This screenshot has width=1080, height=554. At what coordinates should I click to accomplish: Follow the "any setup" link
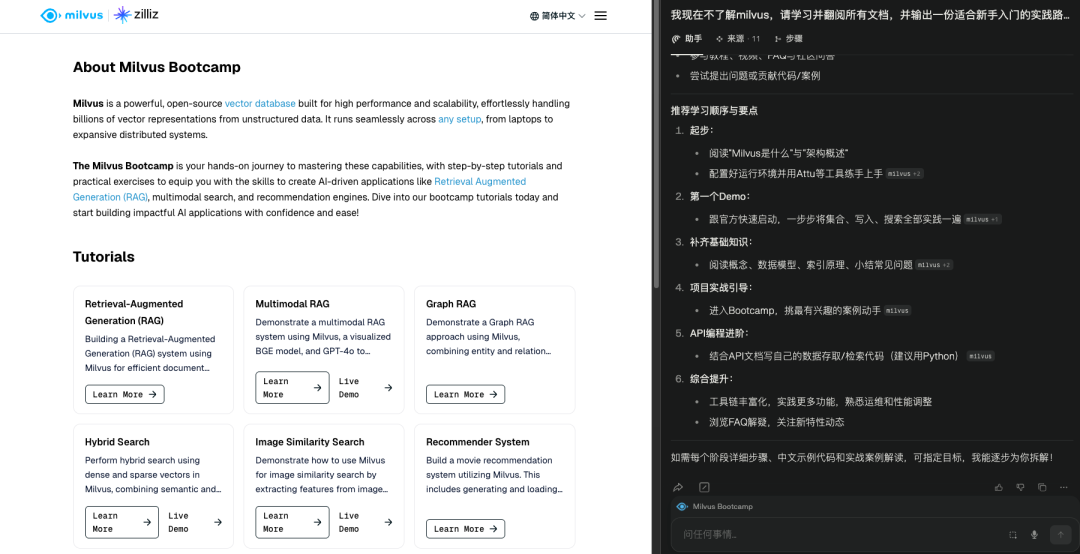click(x=459, y=119)
